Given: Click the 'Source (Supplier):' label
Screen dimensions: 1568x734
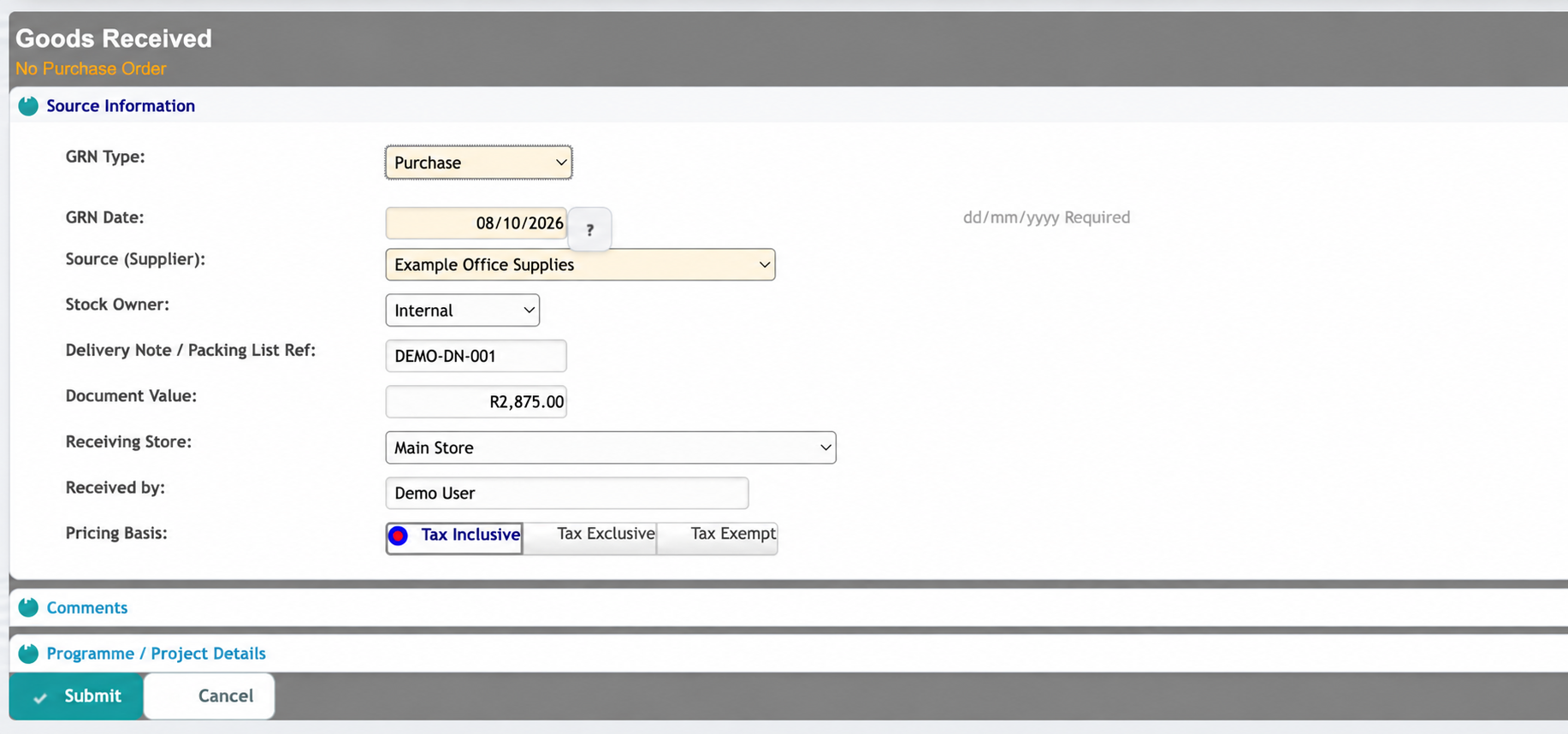Looking at the screenshot, I should tap(135, 259).
